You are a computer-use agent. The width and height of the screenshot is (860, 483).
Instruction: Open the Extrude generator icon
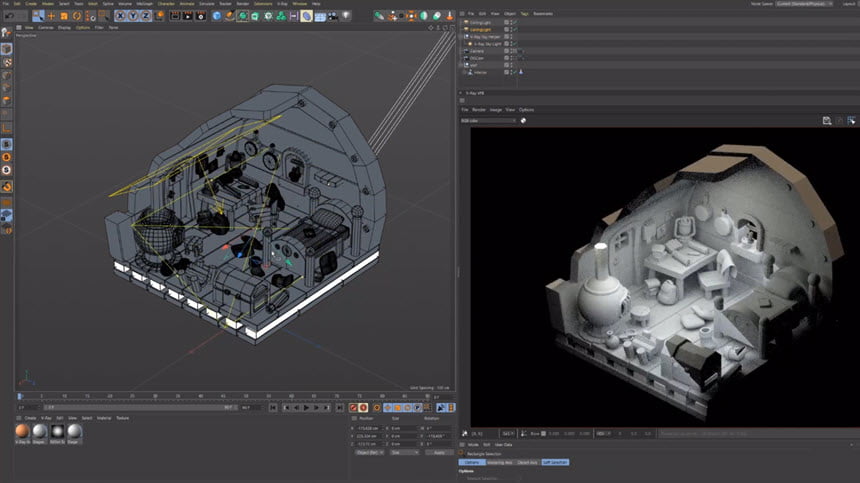[x=255, y=16]
